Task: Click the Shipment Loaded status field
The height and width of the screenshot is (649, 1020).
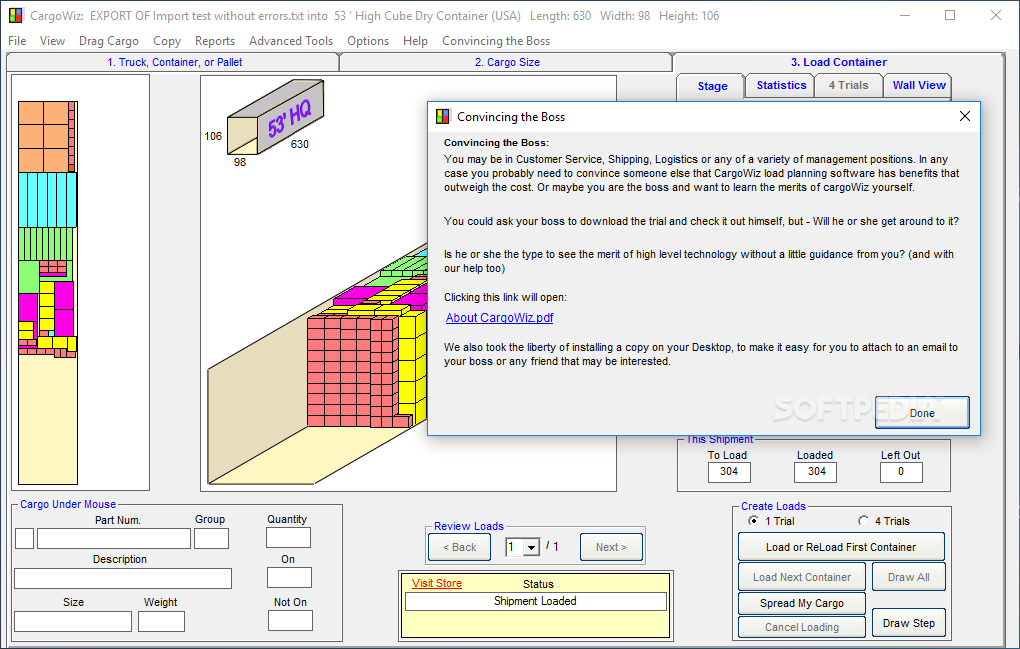Action: tap(535, 602)
